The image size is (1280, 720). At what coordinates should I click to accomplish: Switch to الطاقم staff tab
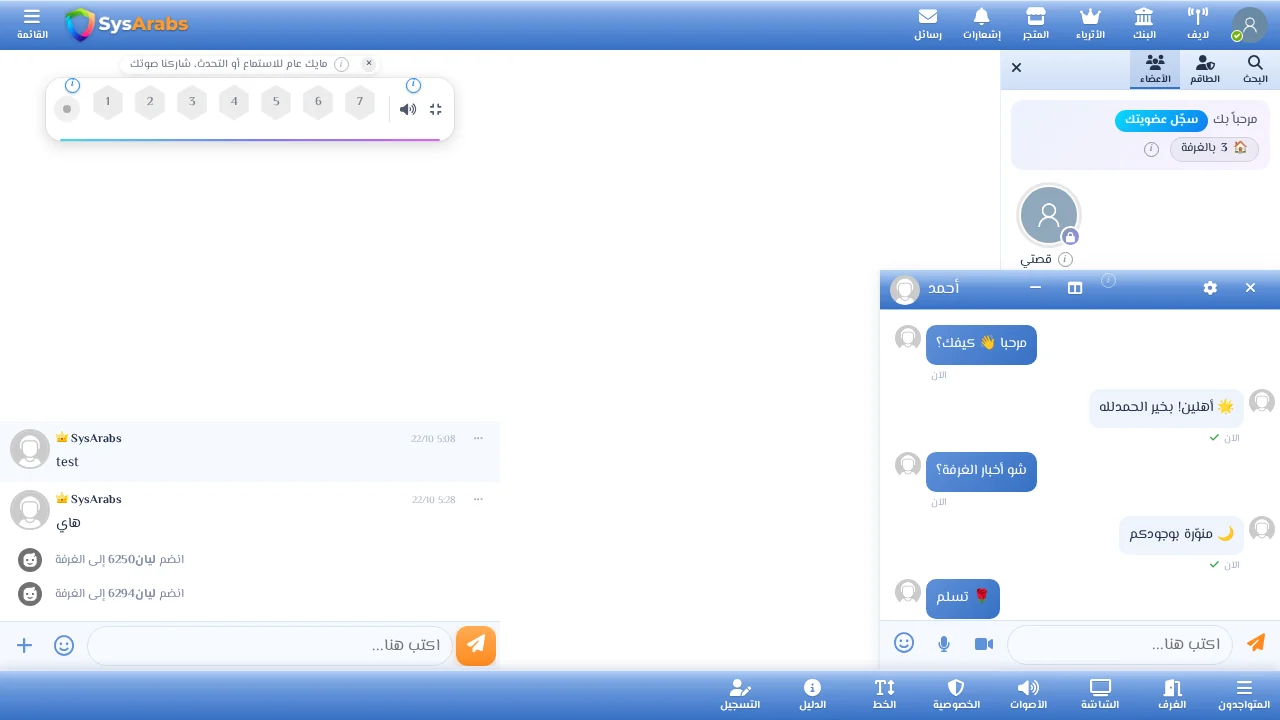[x=1205, y=69]
